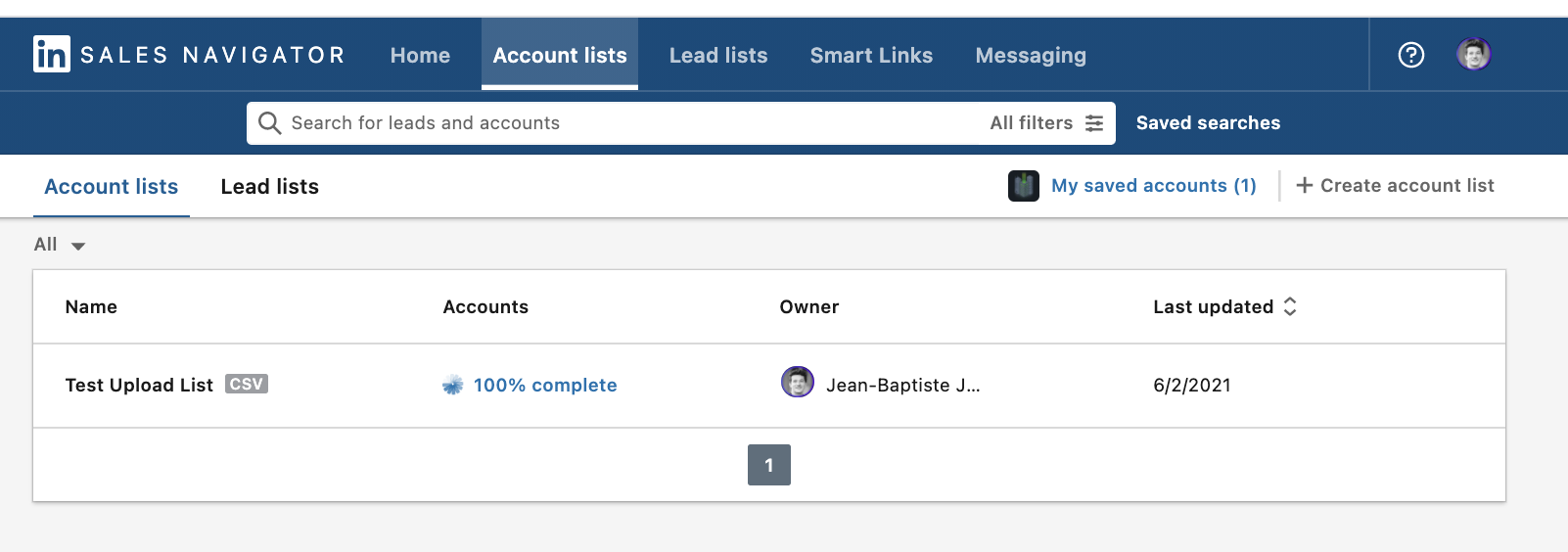Click the Owner column header
This screenshot has width=1568, height=552.
coord(809,306)
